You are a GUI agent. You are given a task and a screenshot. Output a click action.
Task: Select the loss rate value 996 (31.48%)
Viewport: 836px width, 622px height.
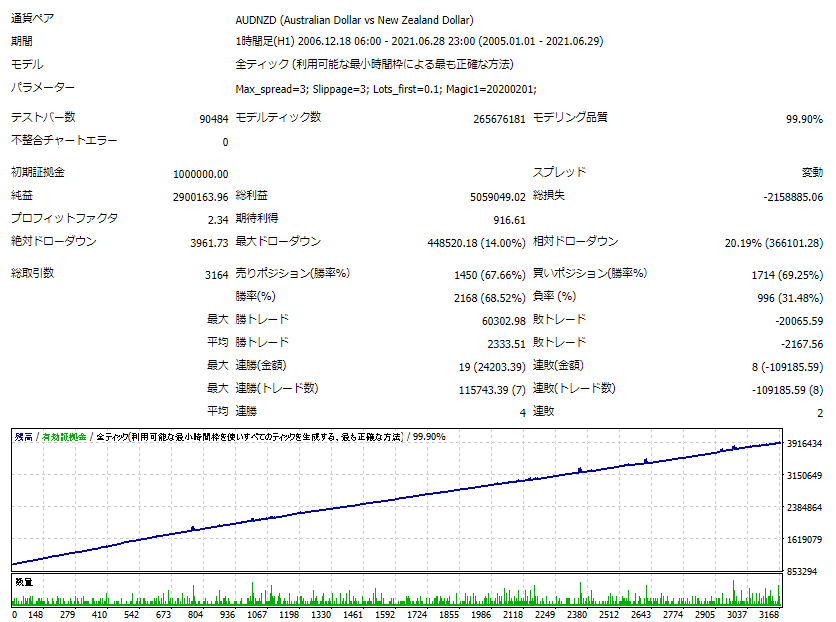tap(790, 298)
